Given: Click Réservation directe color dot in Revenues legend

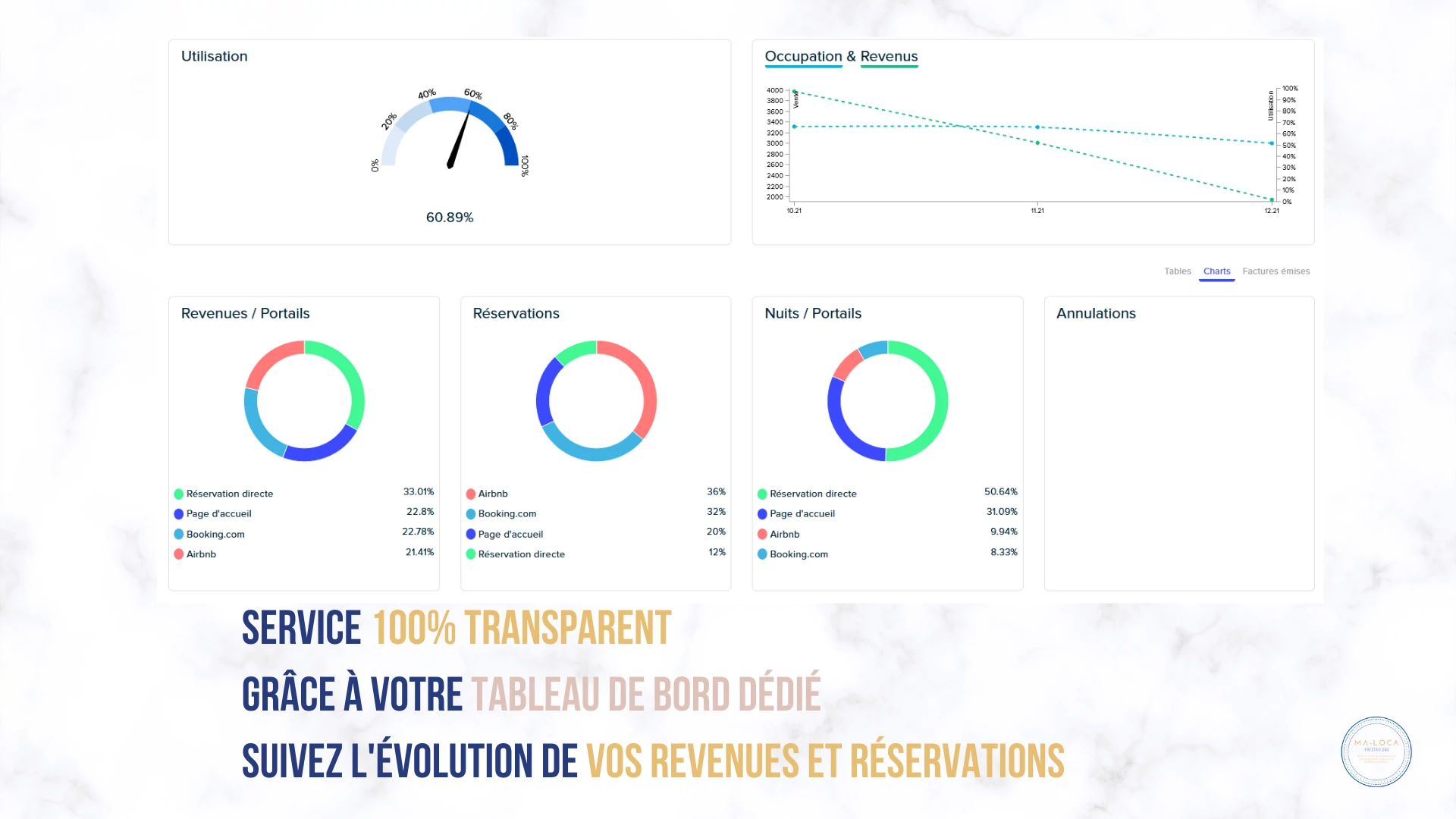Looking at the screenshot, I should point(179,494).
